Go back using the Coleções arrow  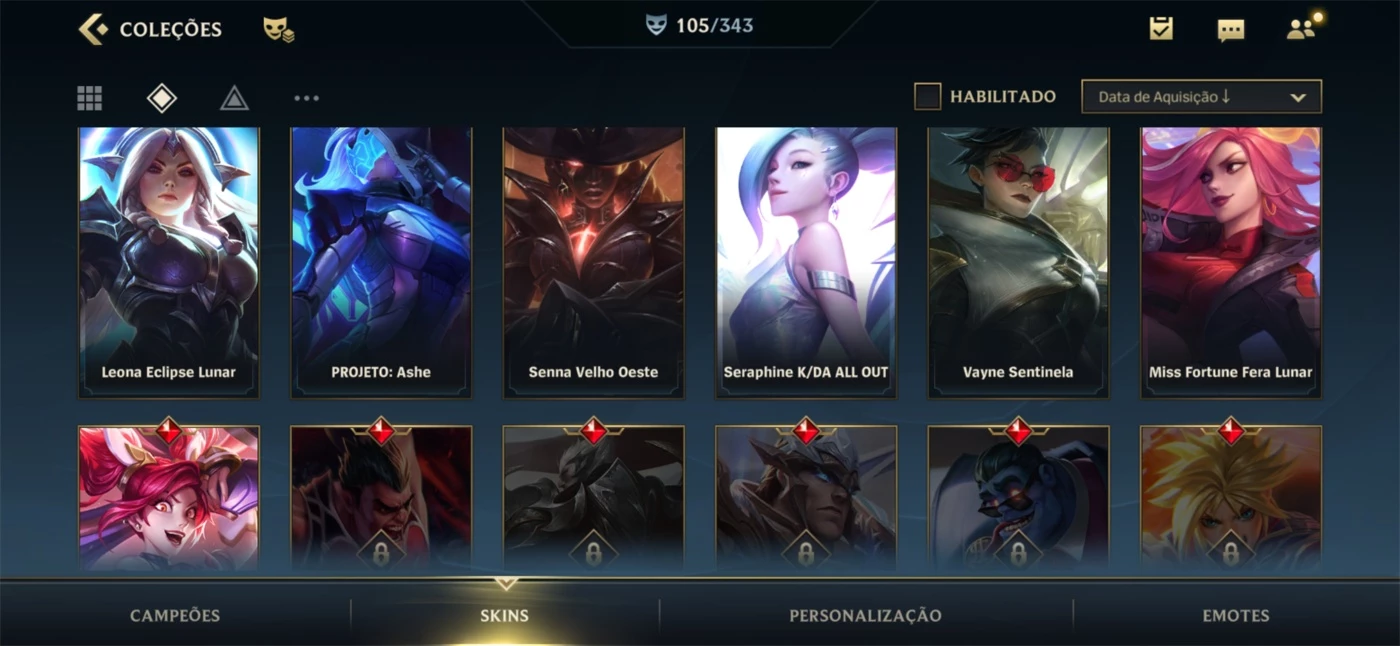click(x=93, y=29)
